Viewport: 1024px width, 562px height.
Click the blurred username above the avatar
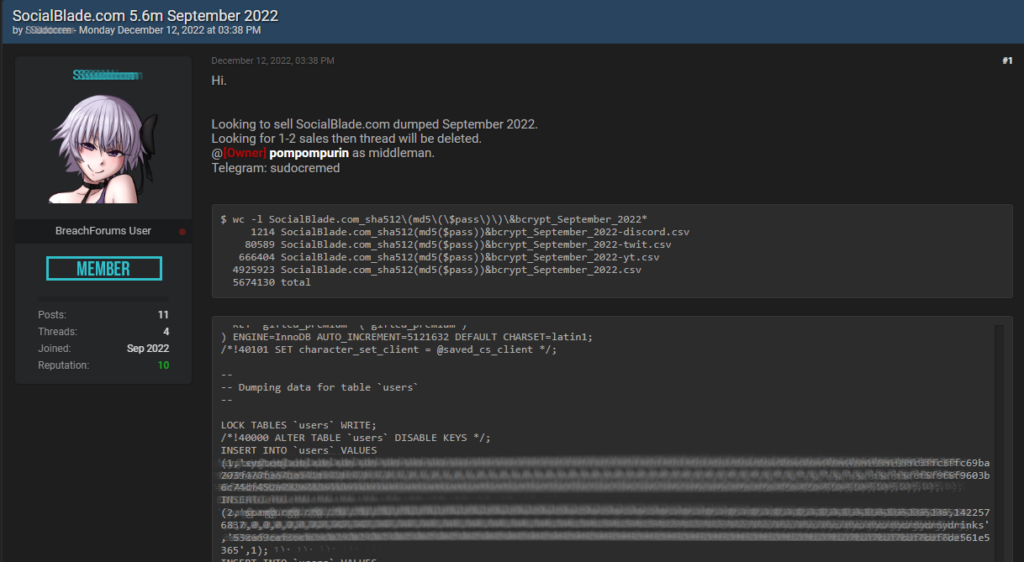tap(107, 75)
